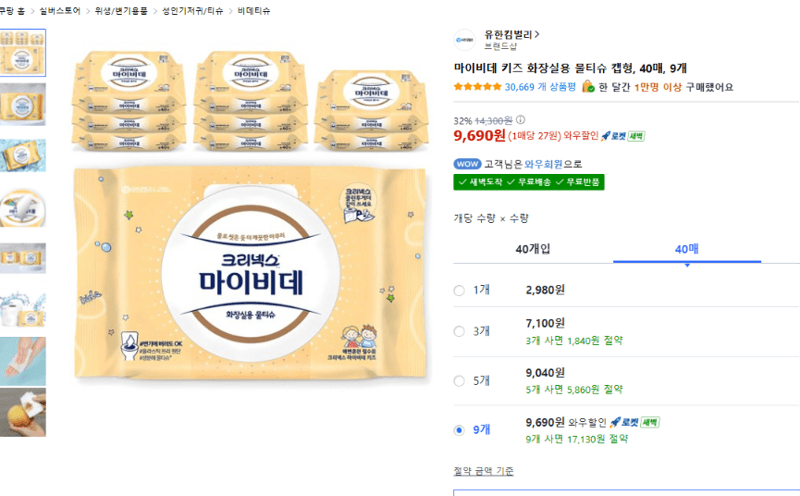Click the rocket 로켓 새벽 badge beside the main price

tap(622, 136)
